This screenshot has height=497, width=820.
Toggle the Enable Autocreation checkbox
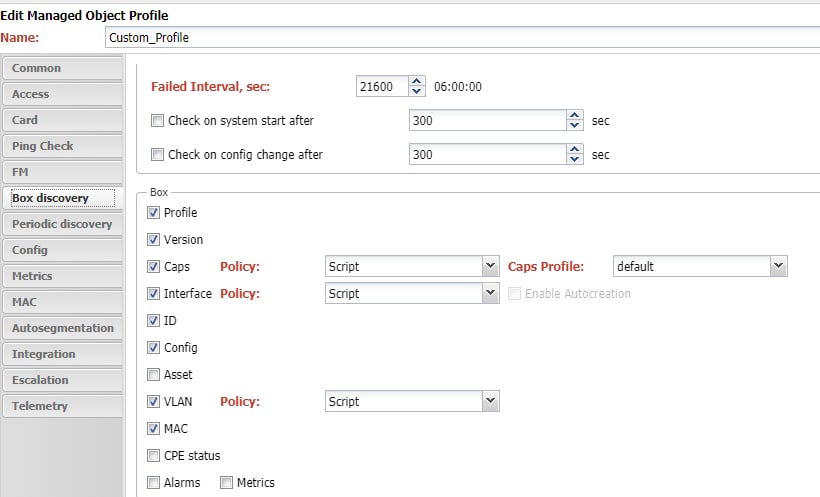tap(515, 293)
